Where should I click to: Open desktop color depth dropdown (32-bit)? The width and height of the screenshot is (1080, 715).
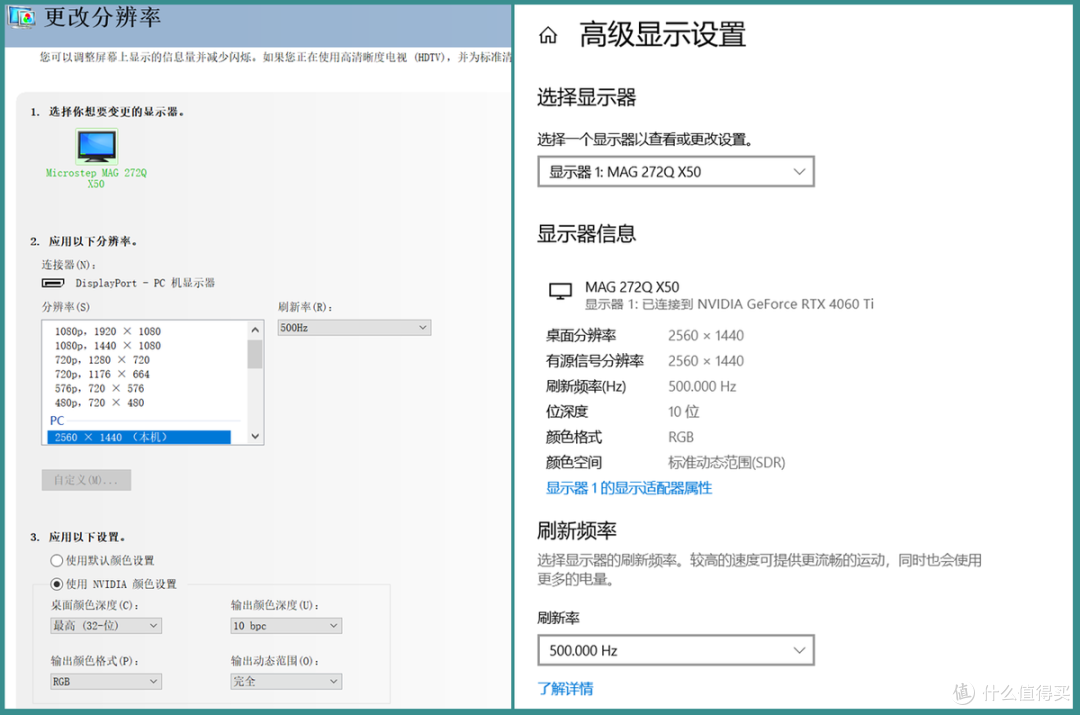pos(106,625)
